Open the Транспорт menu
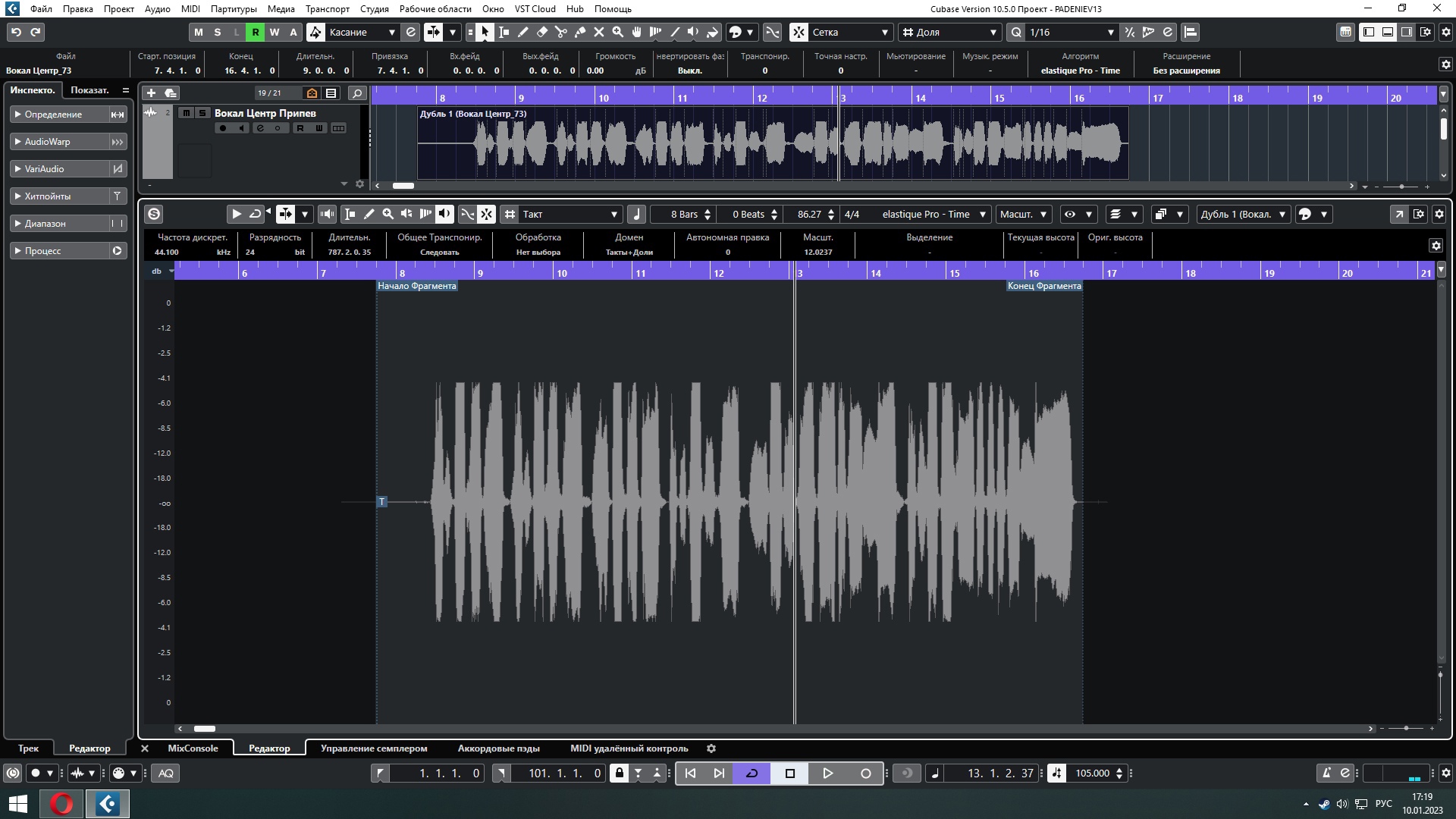The height and width of the screenshot is (819, 1456). click(x=328, y=9)
